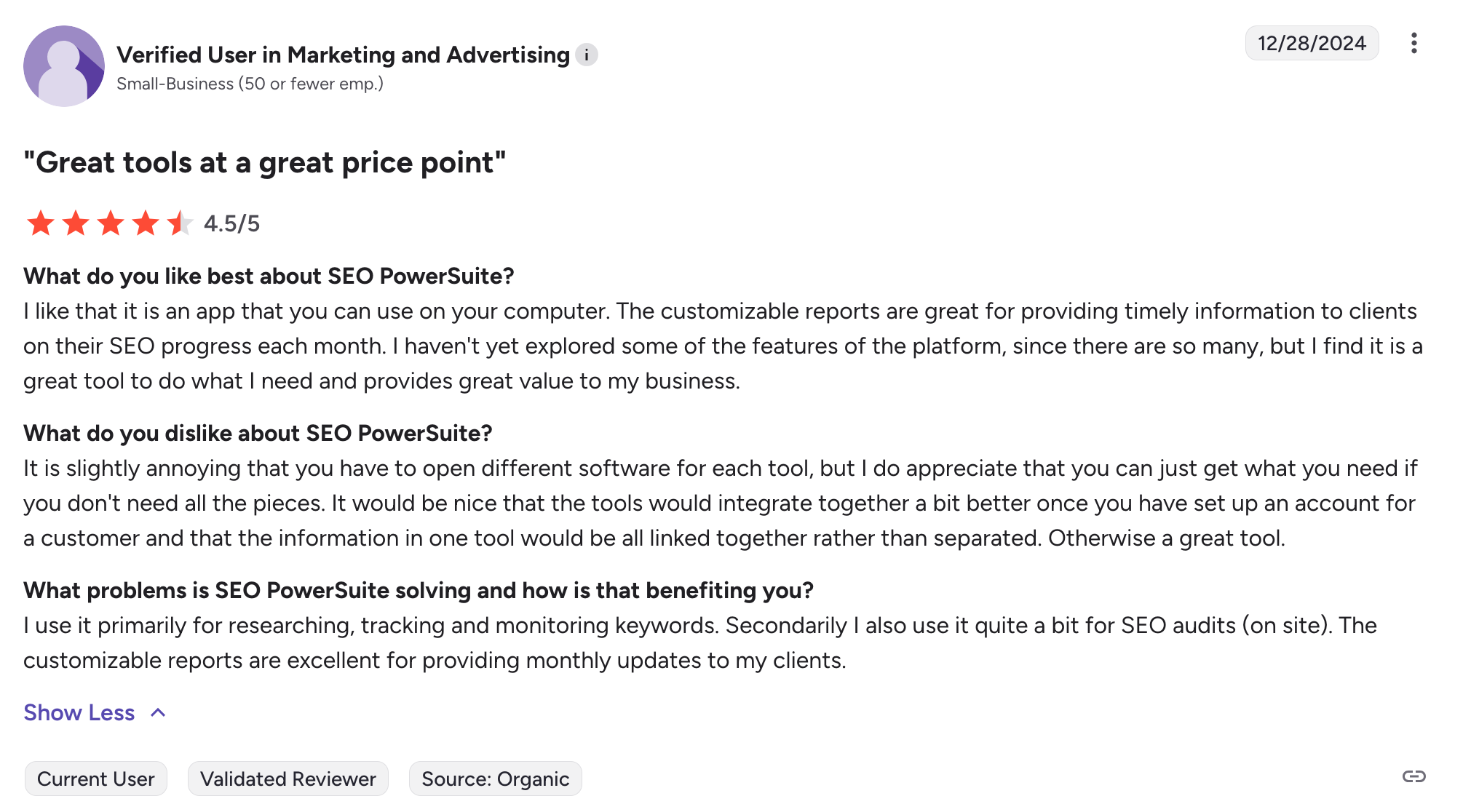Click the "What do you like best" heading
This screenshot has width=1463, height=812.
(x=269, y=276)
